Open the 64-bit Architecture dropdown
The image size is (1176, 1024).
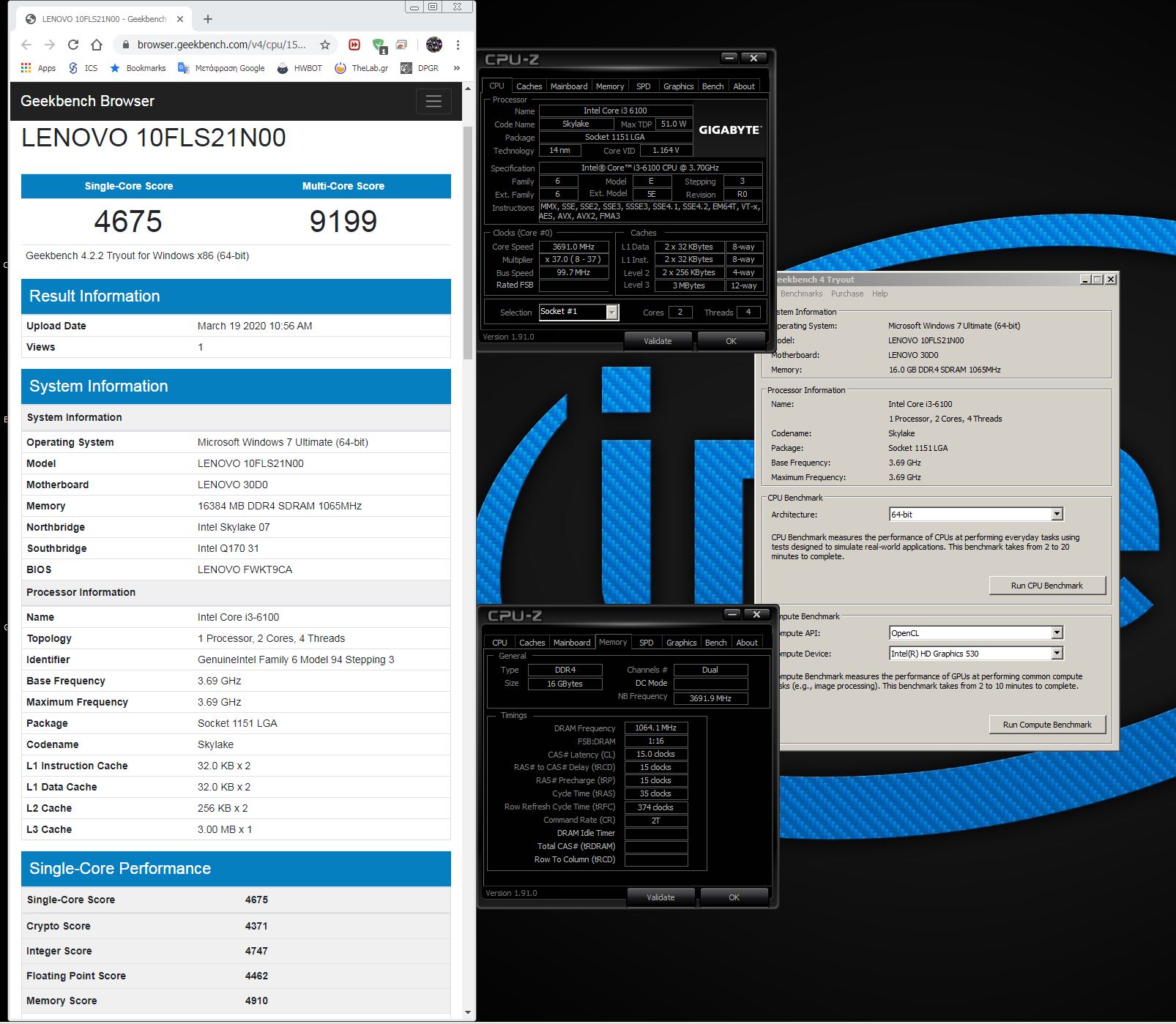(1057, 515)
